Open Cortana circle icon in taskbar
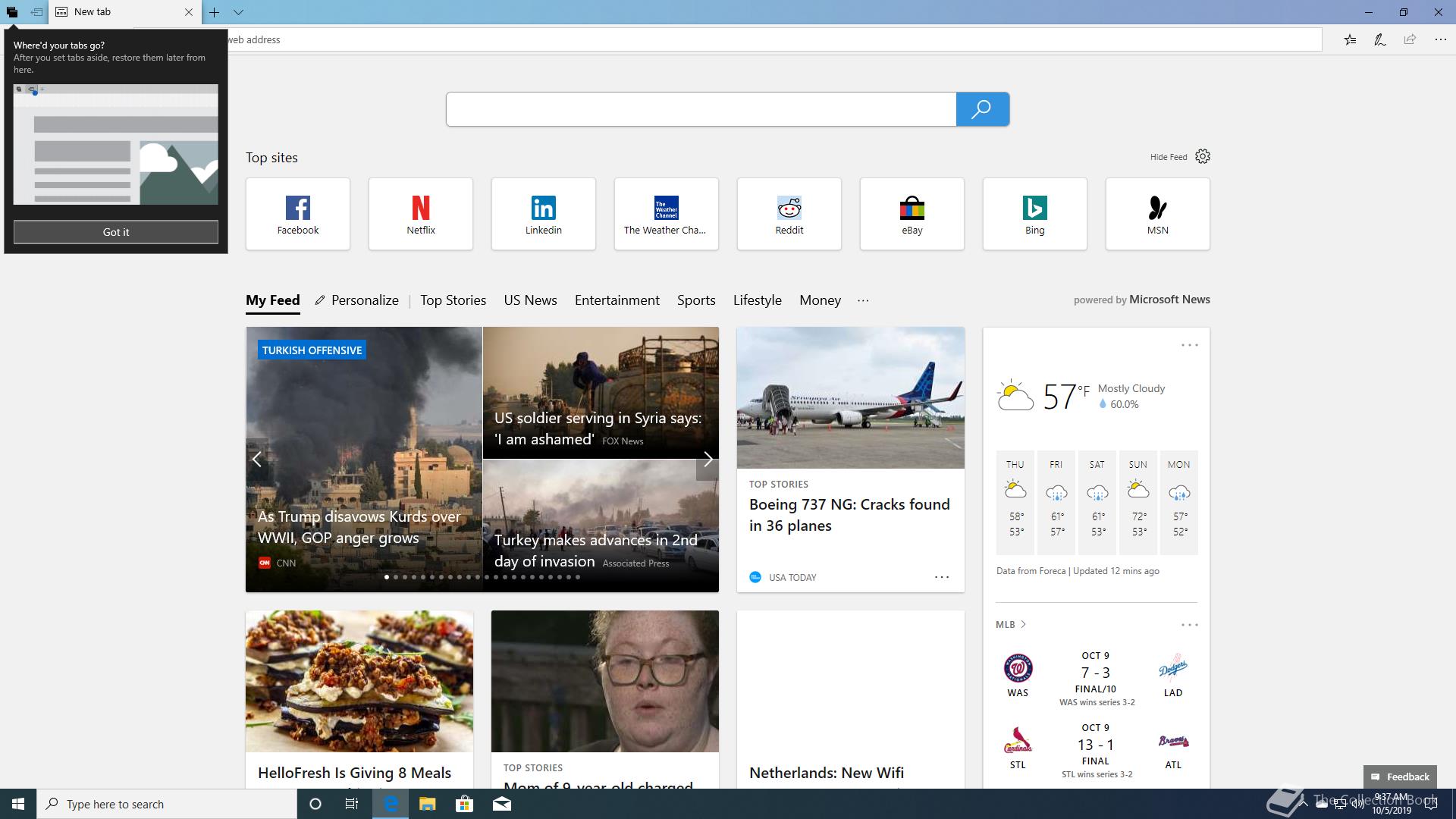1456x819 pixels. 315,804
